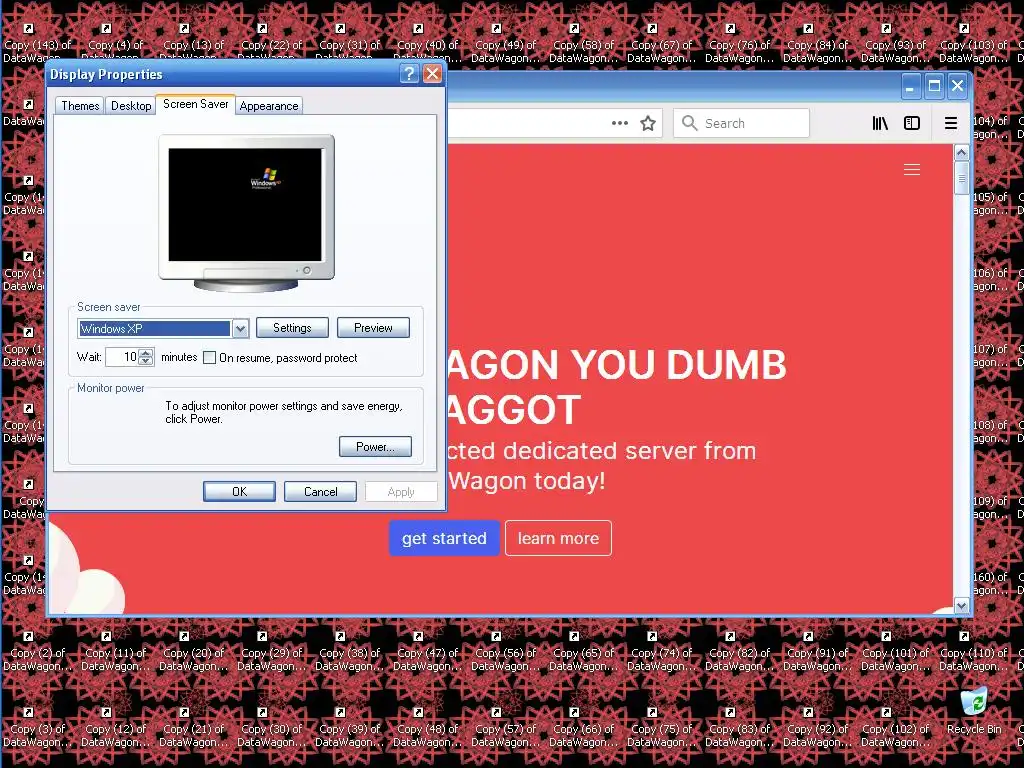Open the Firefox page actions menu
Image resolution: width=1024 pixels, height=768 pixels.
click(620, 123)
